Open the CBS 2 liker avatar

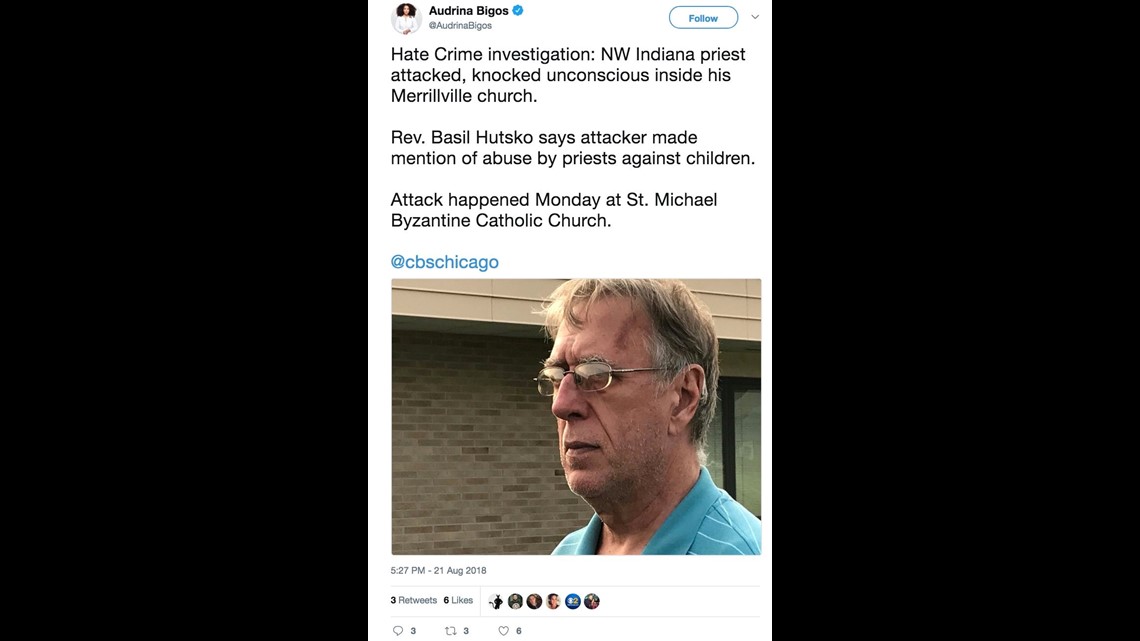coord(573,601)
